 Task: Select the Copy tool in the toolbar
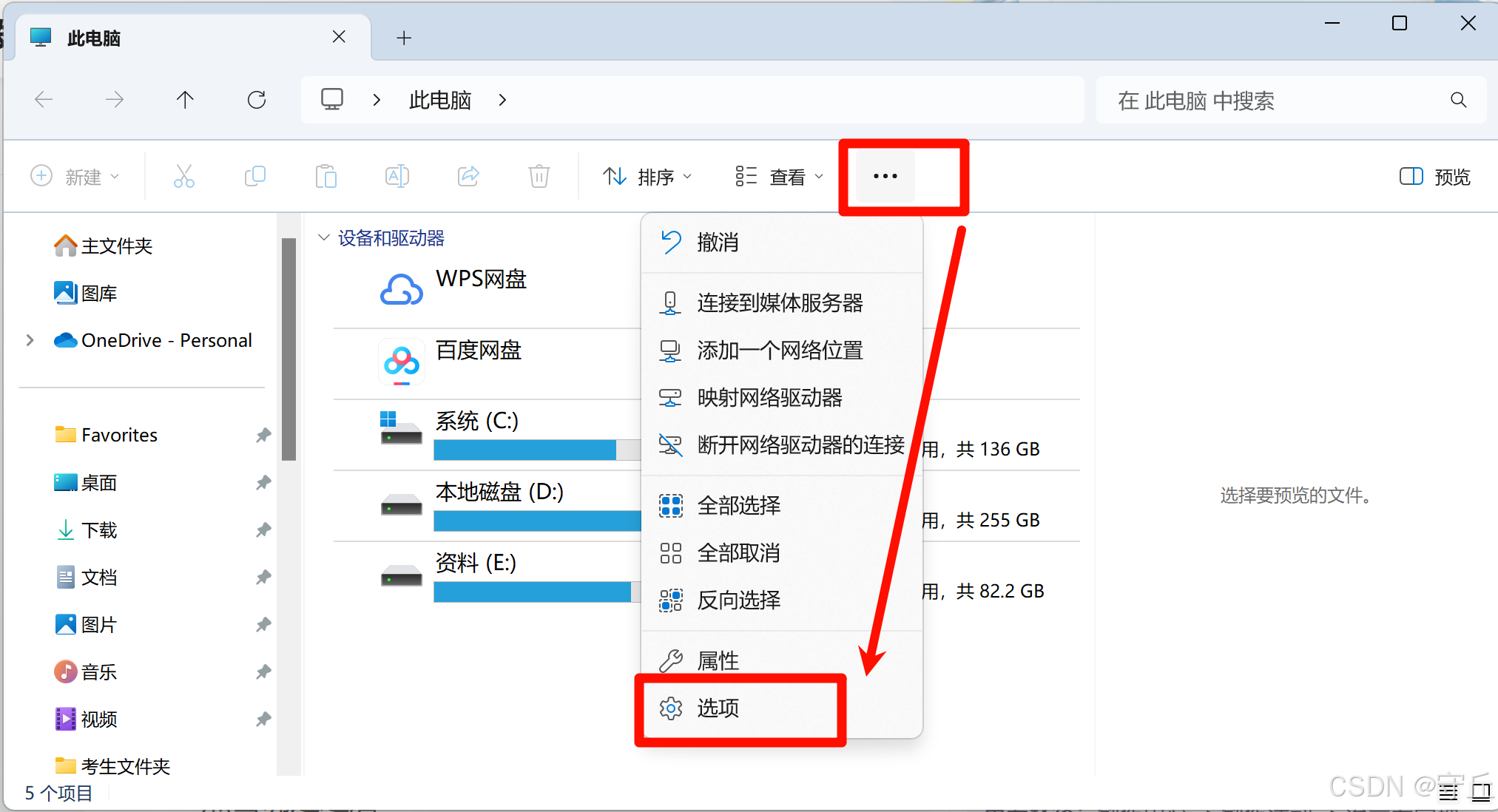[x=255, y=176]
